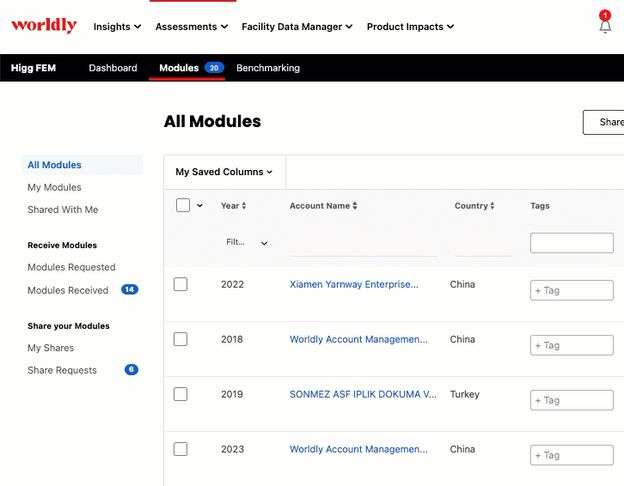Viewport: 624px width, 486px height.
Task: Select My Modules in sidebar
Action: (x=54, y=187)
